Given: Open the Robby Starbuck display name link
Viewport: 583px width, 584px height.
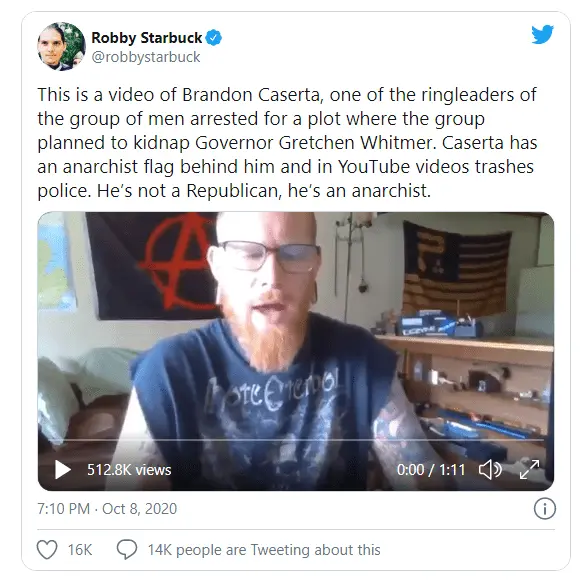Looking at the screenshot, I should coord(146,38).
